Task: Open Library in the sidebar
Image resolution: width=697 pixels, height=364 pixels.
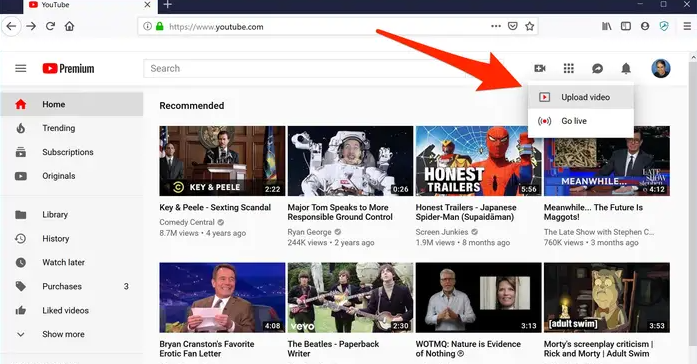Action: click(72, 215)
